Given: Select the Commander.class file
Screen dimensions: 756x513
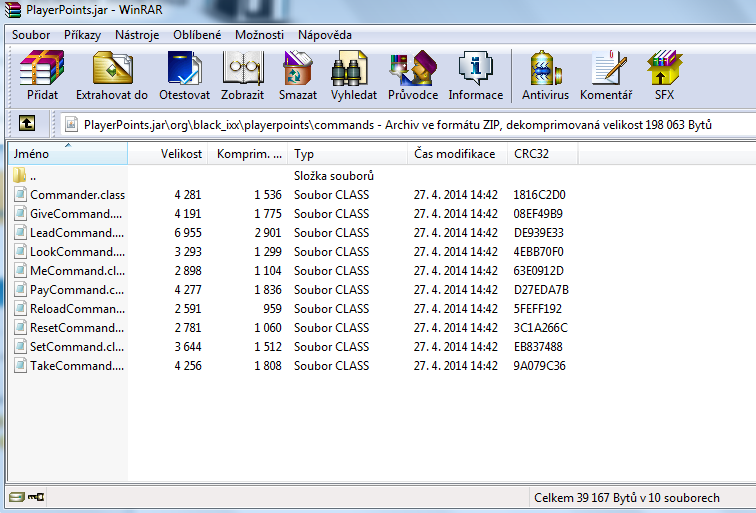Looking at the screenshot, I should (x=77, y=194).
